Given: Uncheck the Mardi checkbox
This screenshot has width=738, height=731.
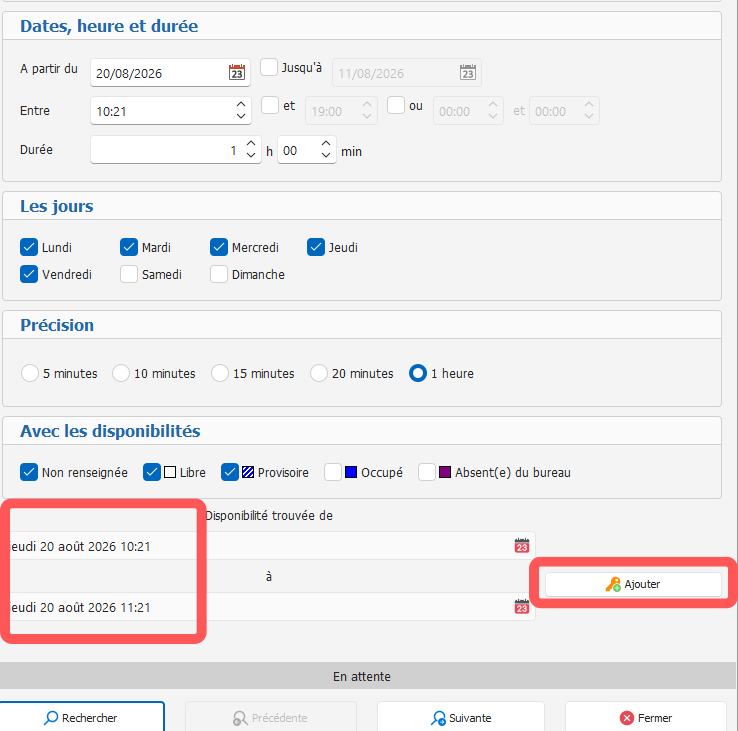Looking at the screenshot, I should pyautogui.click(x=128, y=247).
